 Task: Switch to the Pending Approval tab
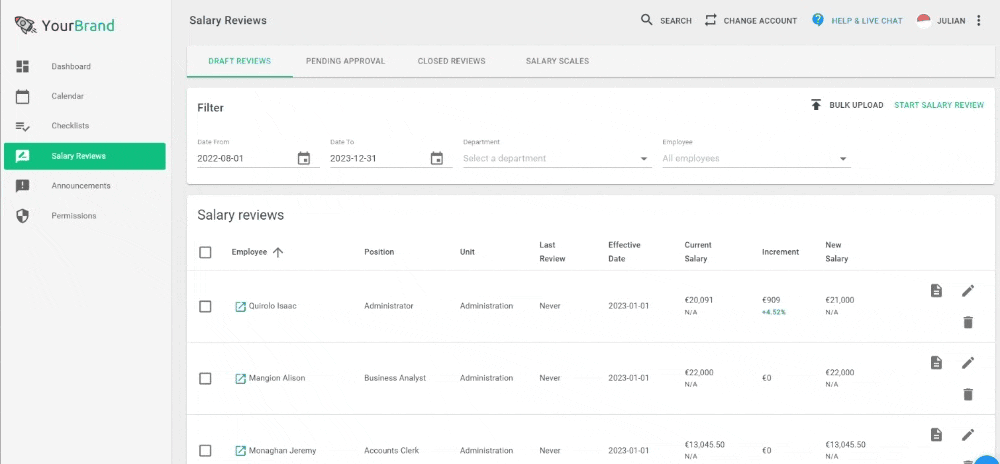[x=345, y=61]
